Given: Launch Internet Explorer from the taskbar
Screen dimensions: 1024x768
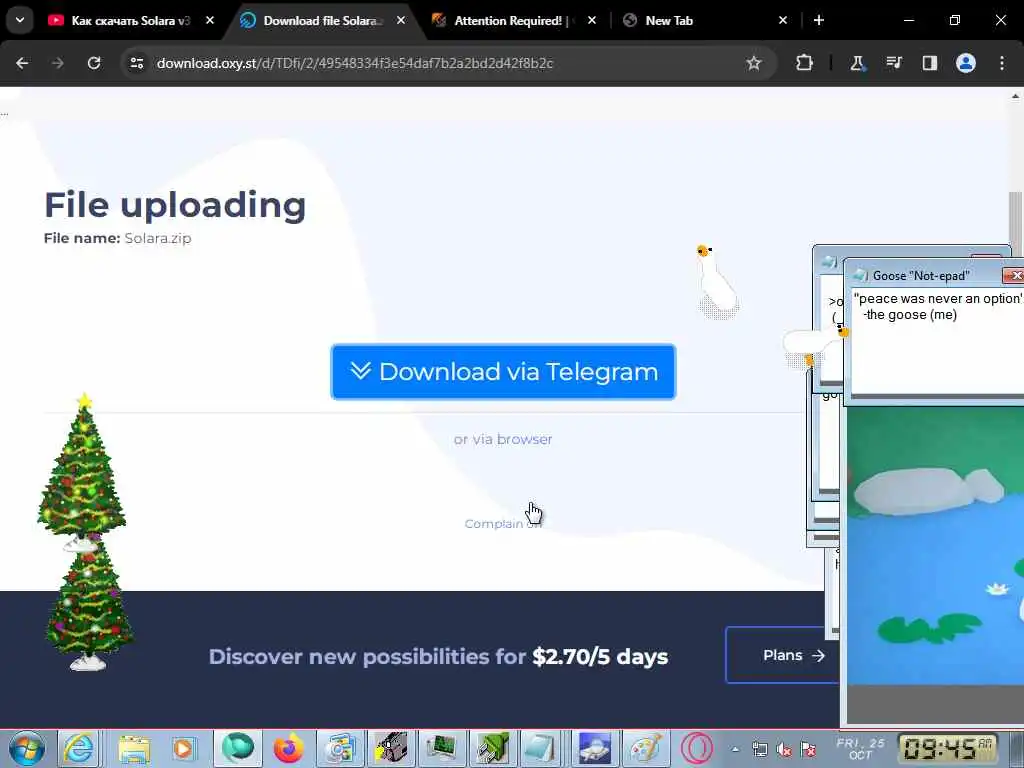Looking at the screenshot, I should tap(79, 748).
